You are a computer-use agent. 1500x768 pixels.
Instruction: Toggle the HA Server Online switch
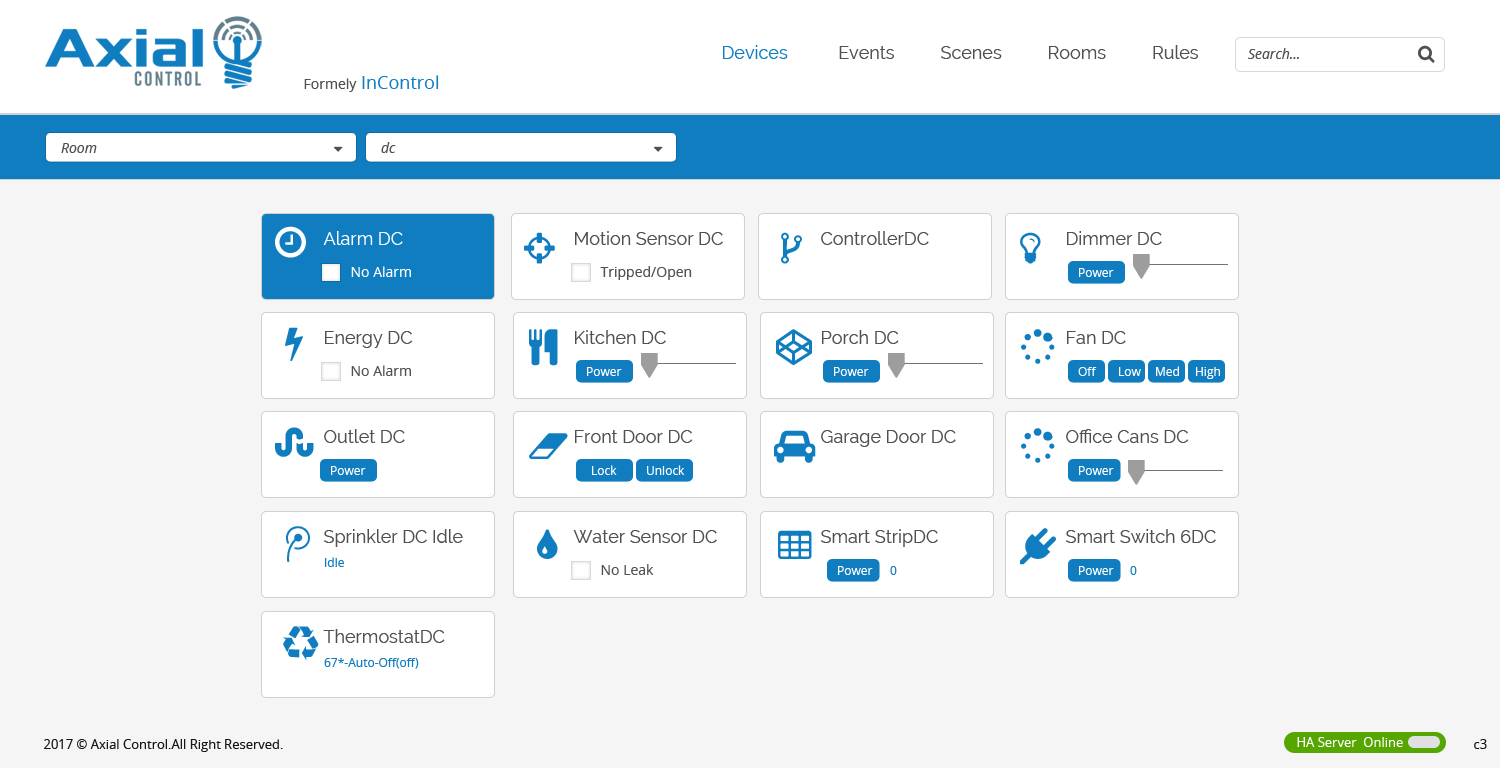(x=1424, y=742)
